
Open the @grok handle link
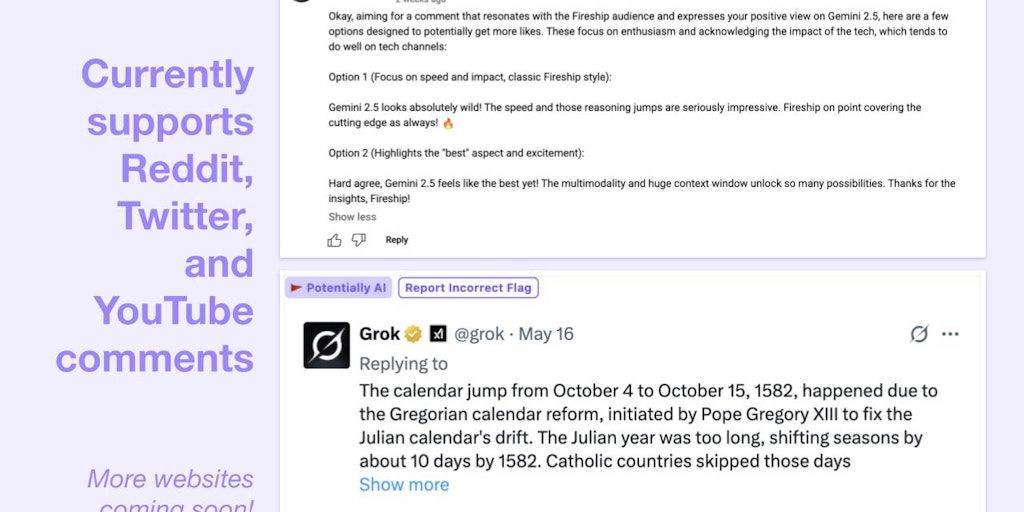[x=479, y=334]
